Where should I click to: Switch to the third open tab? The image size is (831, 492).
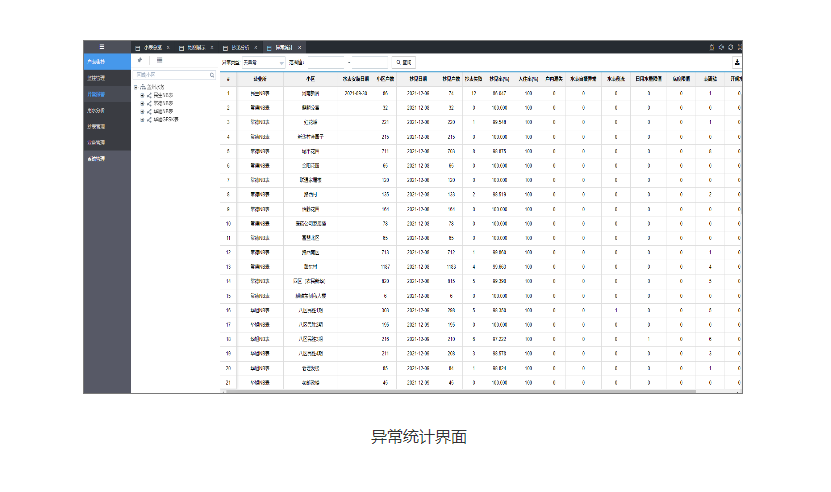click(240, 48)
